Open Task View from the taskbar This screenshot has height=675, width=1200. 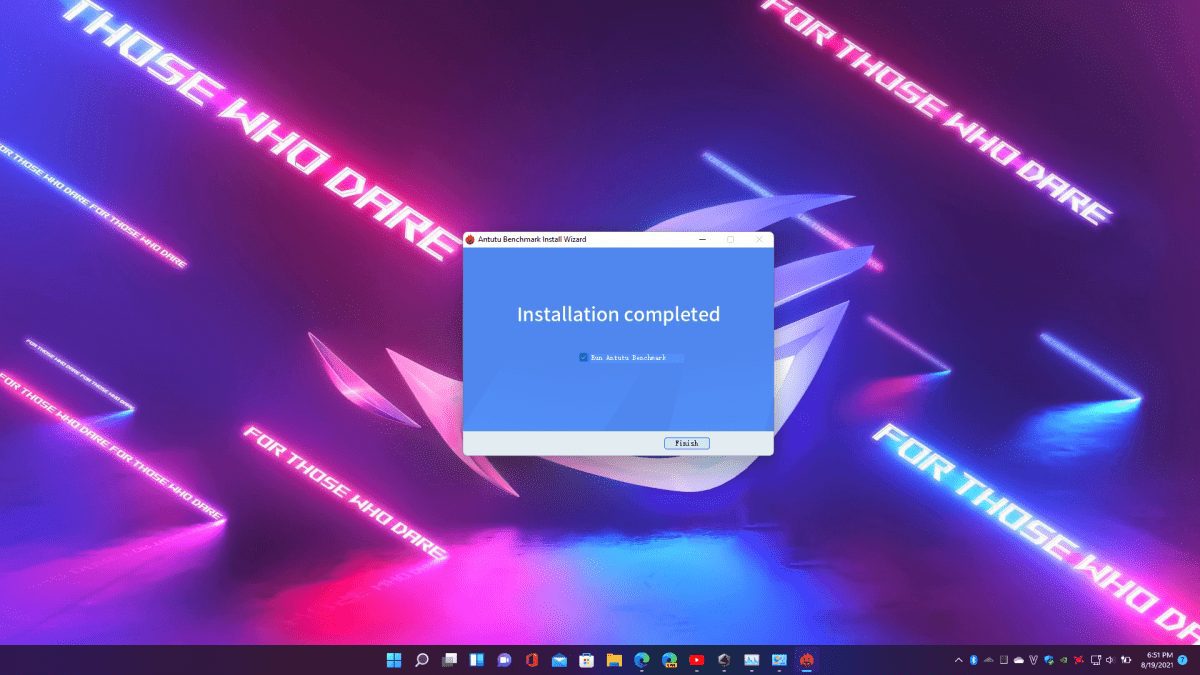coord(449,660)
